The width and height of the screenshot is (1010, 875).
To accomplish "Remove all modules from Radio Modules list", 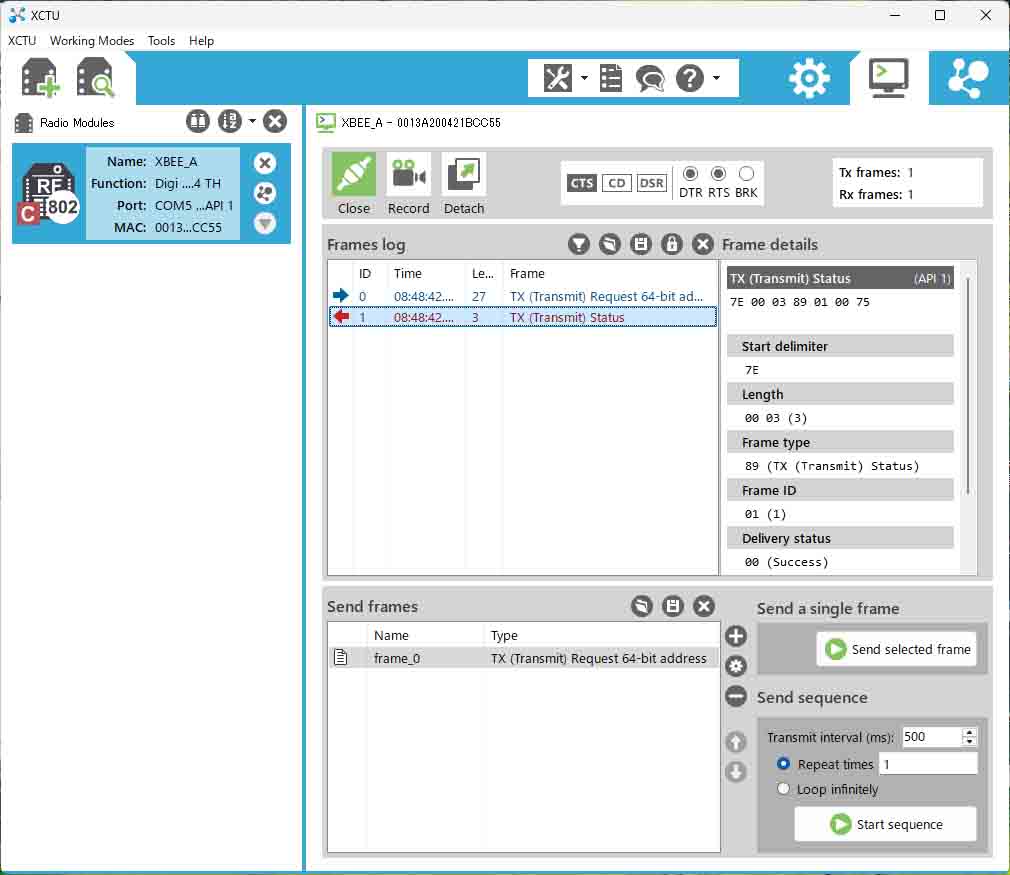I will tap(275, 121).
